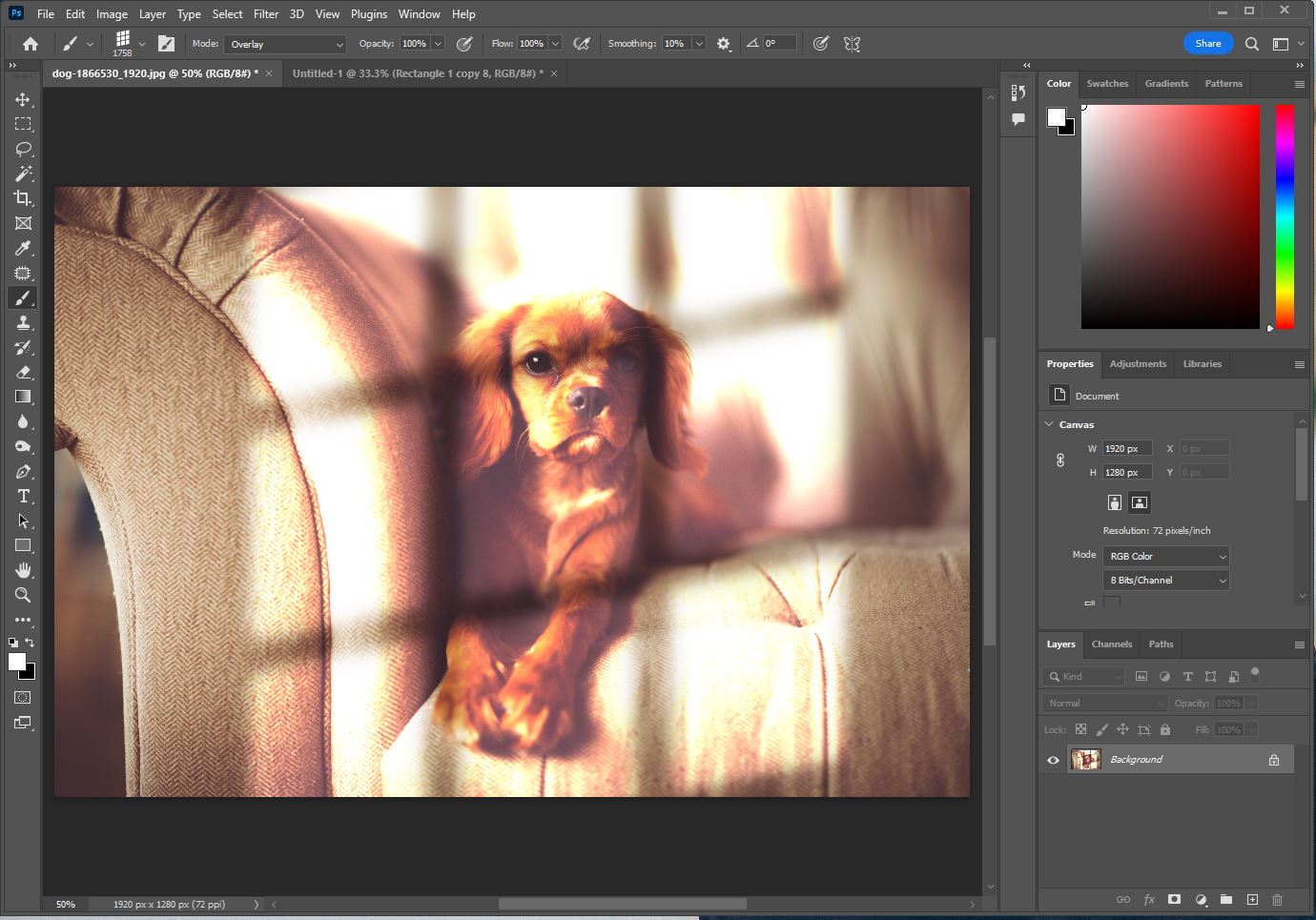Select the Eraser tool
Screen dimensions: 1316x920
(x=23, y=372)
